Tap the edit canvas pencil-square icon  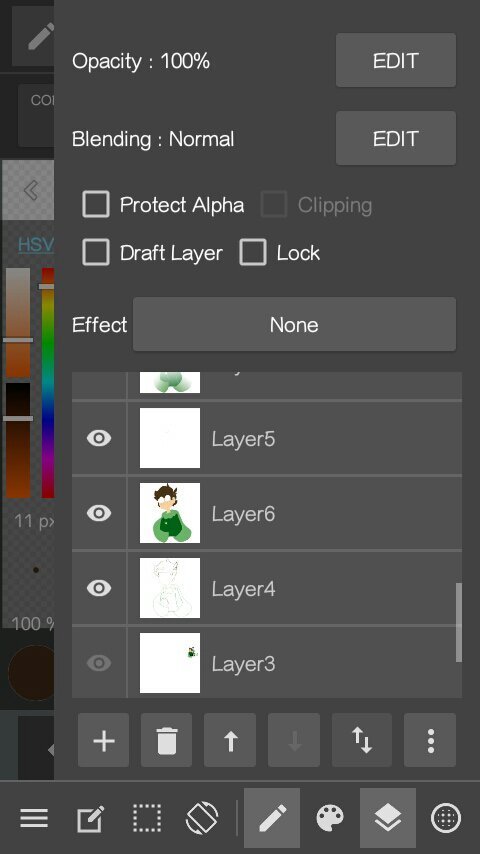coord(90,818)
